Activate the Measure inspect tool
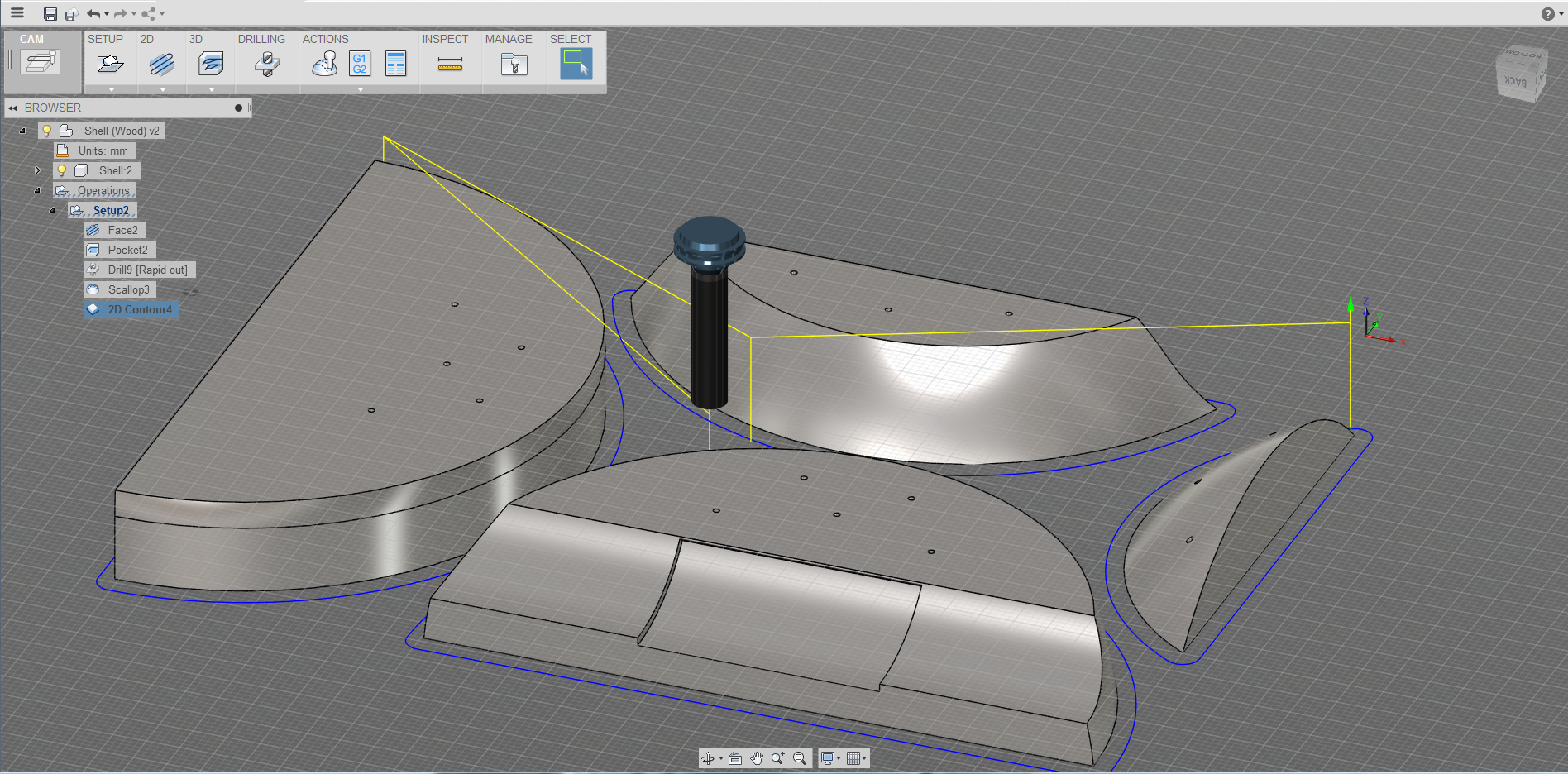Image resolution: width=1568 pixels, height=774 pixels. (450, 64)
